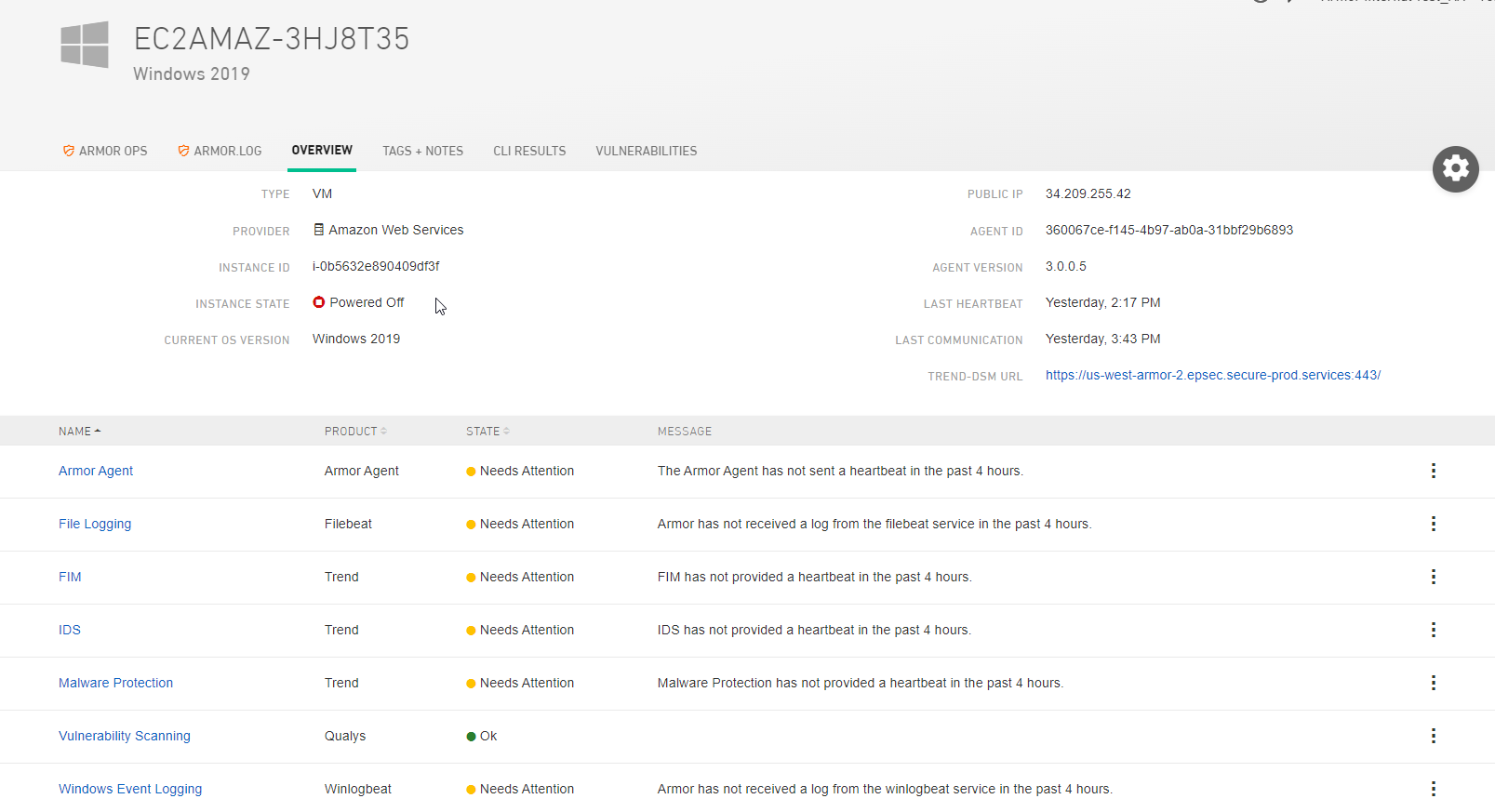1495x812 pixels.
Task: Switch to the Armor Ops tab
Action: [105, 151]
